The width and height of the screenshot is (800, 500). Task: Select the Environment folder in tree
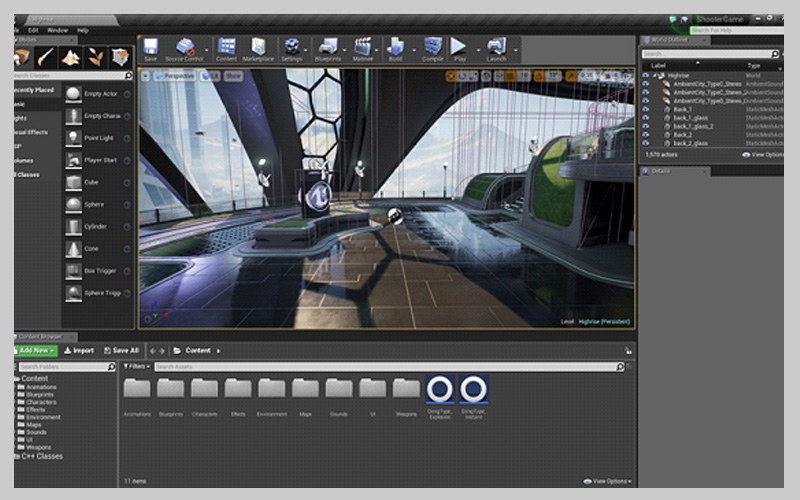(43, 417)
